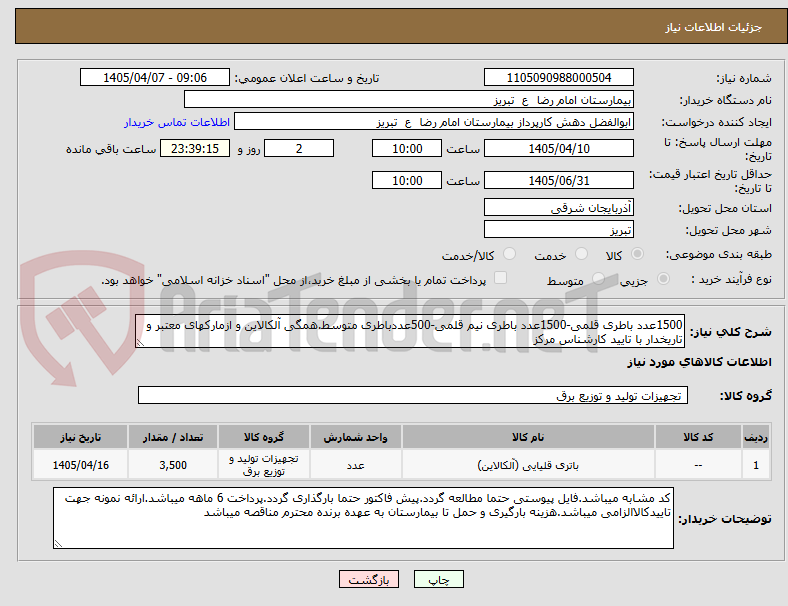Click the announcement date field 1405/04/07 - 09:06
This screenshot has height=606, width=788.
pyautogui.click(x=155, y=77)
